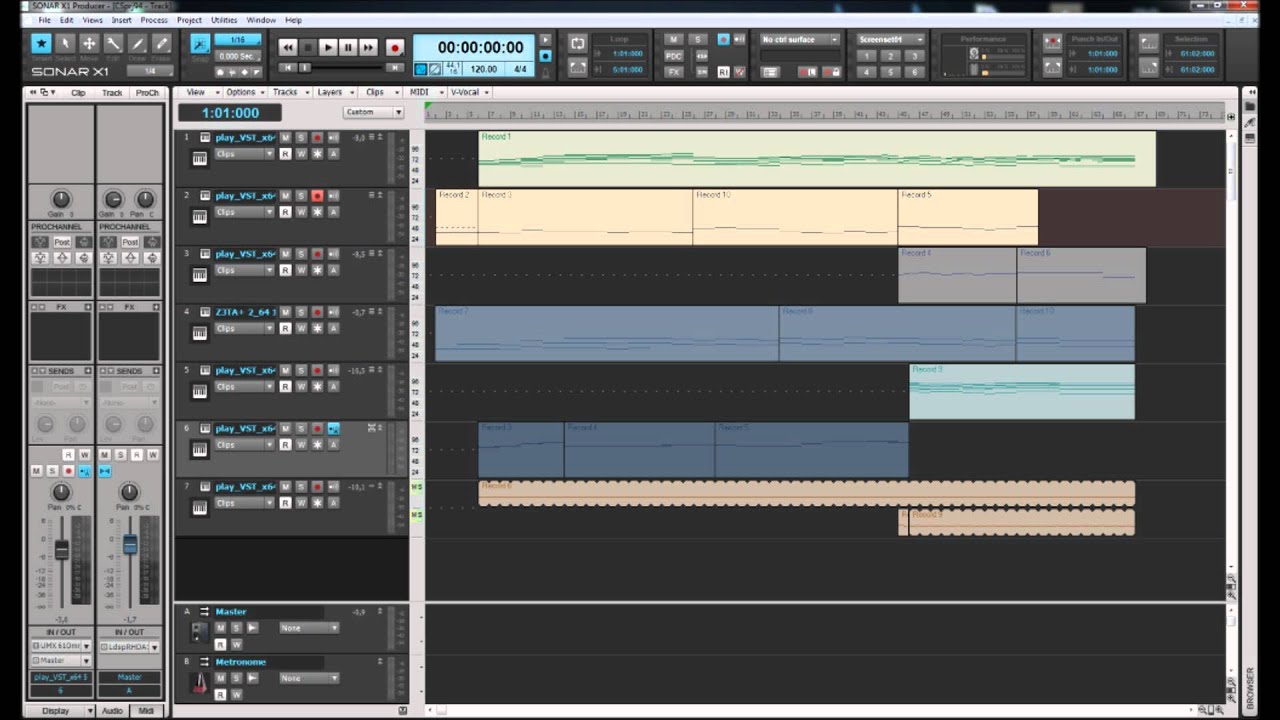
Task: Click the PDC override button
Action: click(x=674, y=56)
